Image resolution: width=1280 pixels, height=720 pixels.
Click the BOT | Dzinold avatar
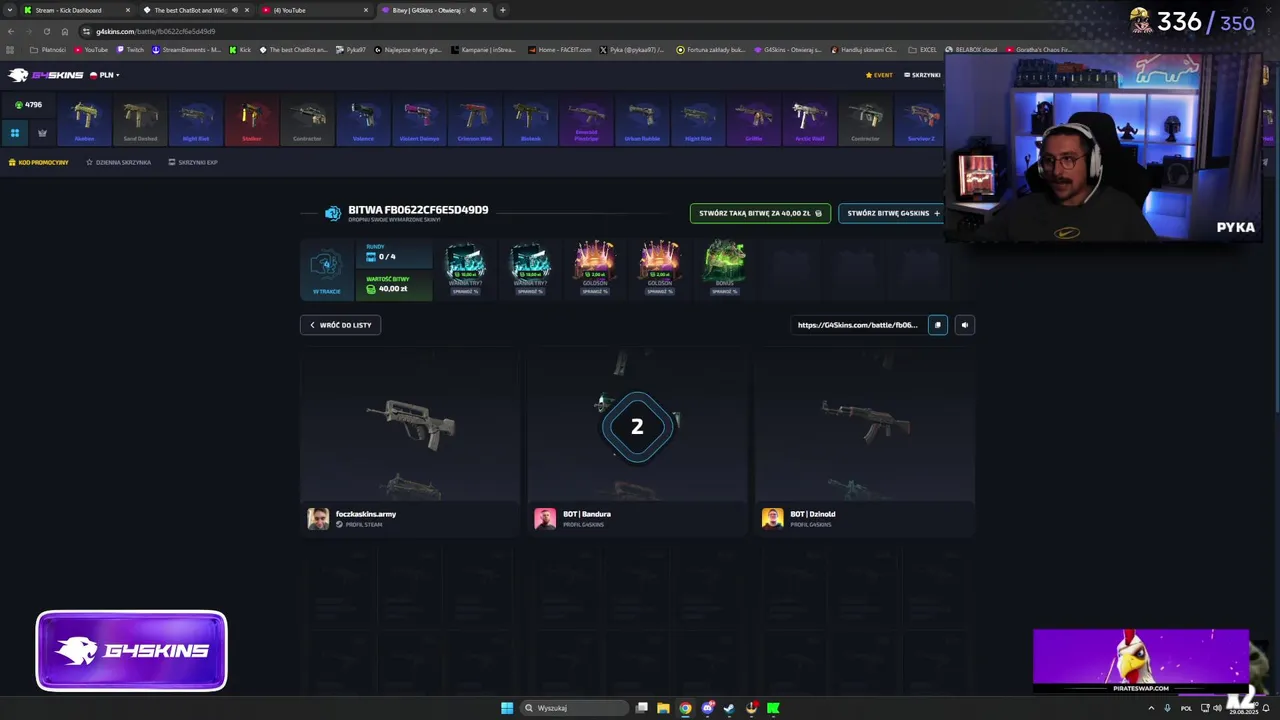(x=772, y=518)
